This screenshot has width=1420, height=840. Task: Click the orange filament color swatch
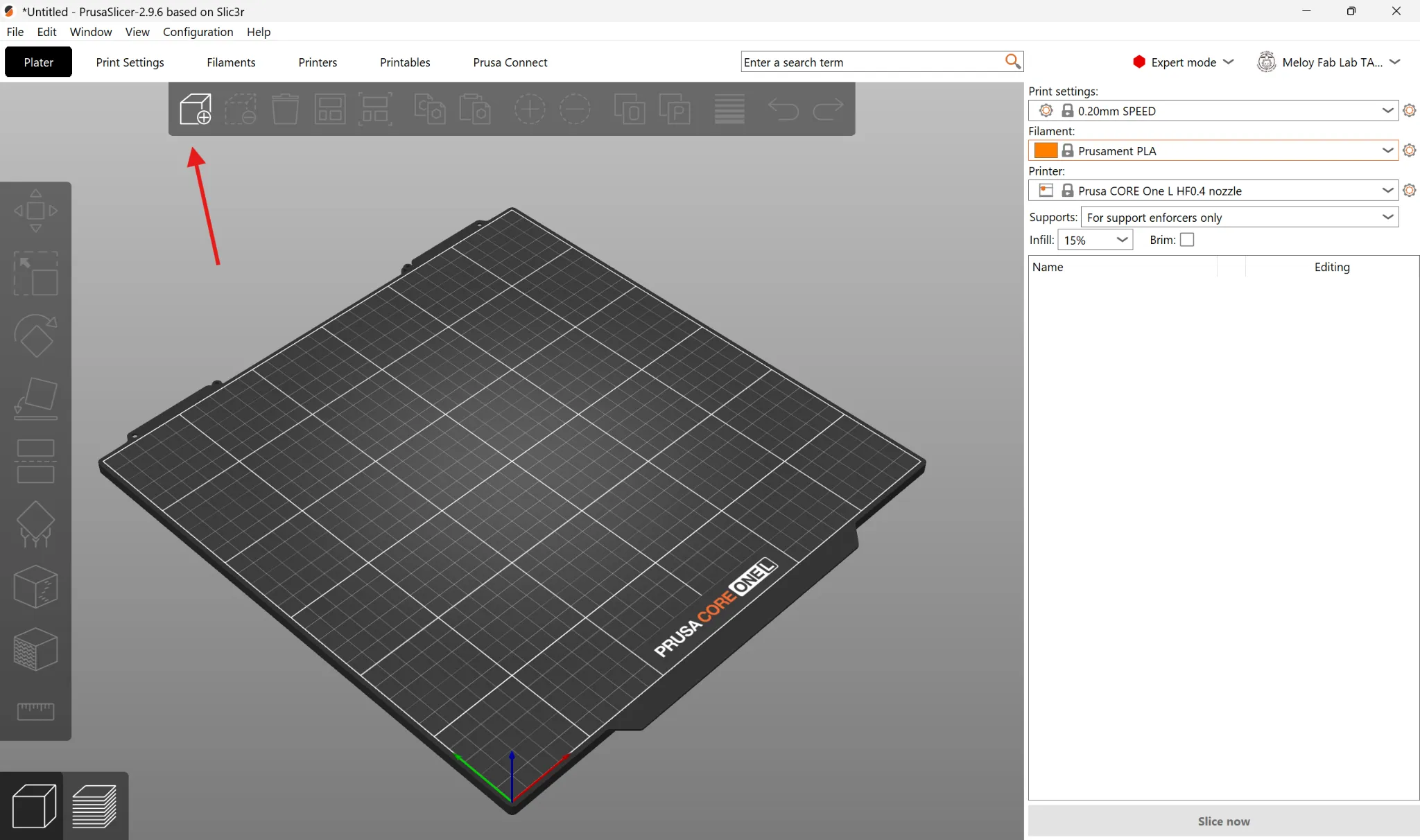pyautogui.click(x=1045, y=150)
